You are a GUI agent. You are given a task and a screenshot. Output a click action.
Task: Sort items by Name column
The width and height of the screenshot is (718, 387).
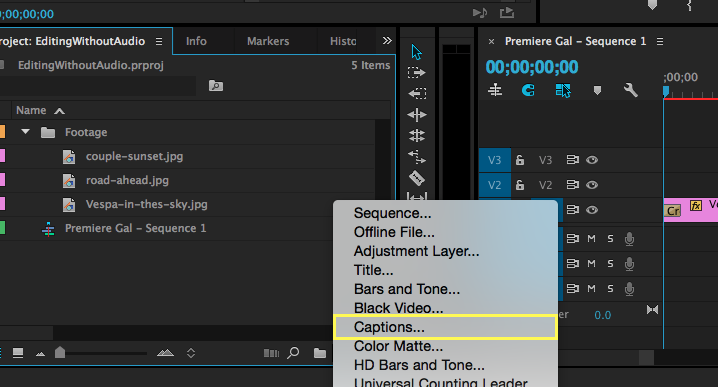31,110
